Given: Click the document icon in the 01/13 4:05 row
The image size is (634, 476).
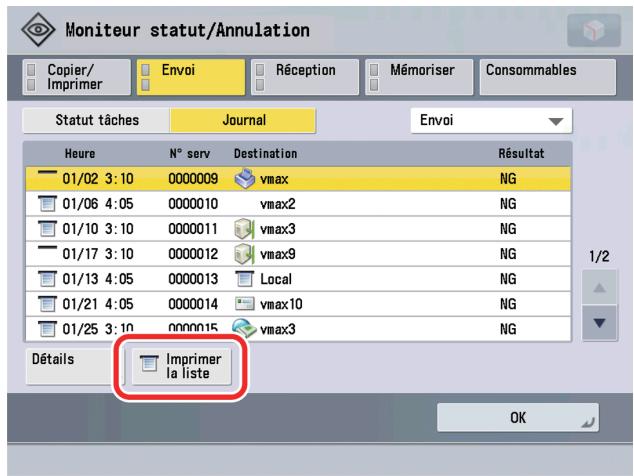Looking at the screenshot, I should click(47, 279).
